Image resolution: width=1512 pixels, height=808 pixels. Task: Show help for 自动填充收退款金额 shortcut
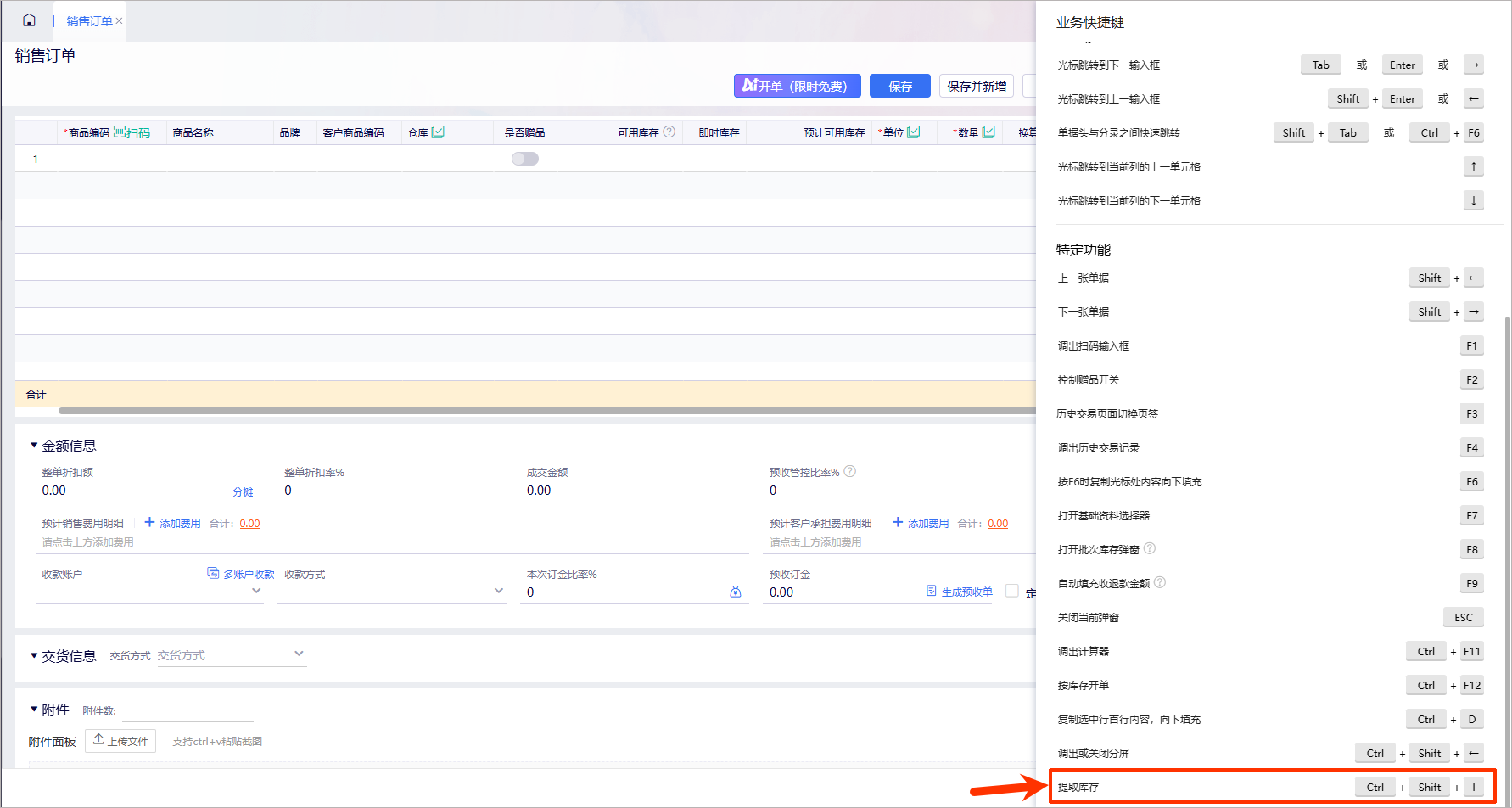[1160, 582]
